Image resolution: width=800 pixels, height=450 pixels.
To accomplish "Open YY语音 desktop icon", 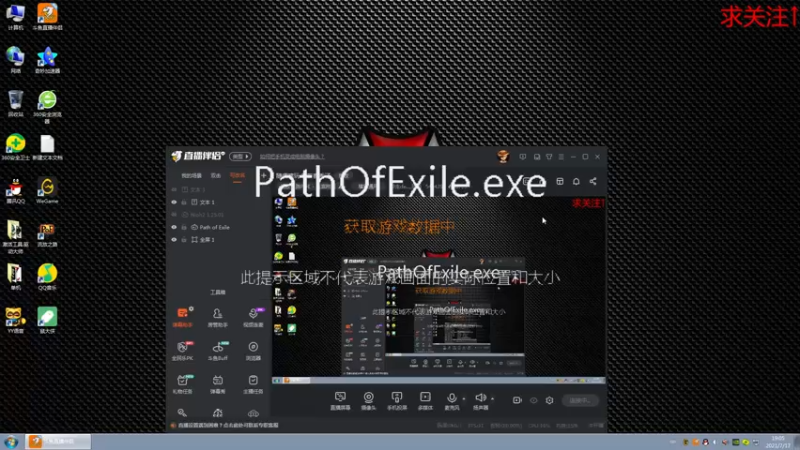I will click(x=16, y=321).
